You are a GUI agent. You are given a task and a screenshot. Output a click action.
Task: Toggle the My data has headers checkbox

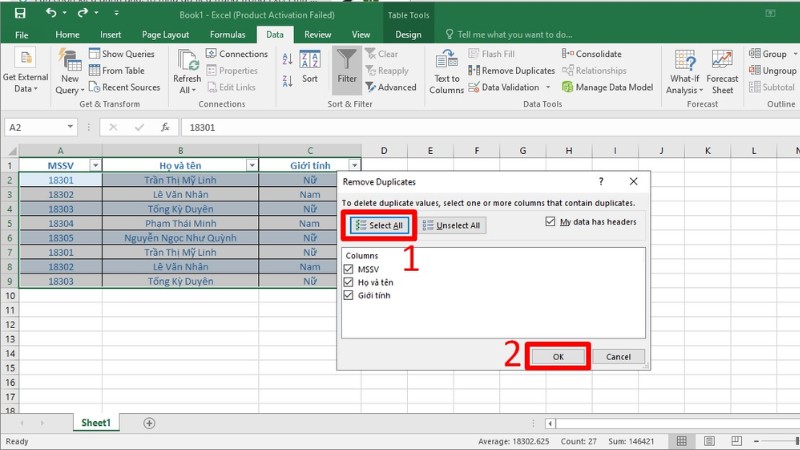tap(552, 221)
